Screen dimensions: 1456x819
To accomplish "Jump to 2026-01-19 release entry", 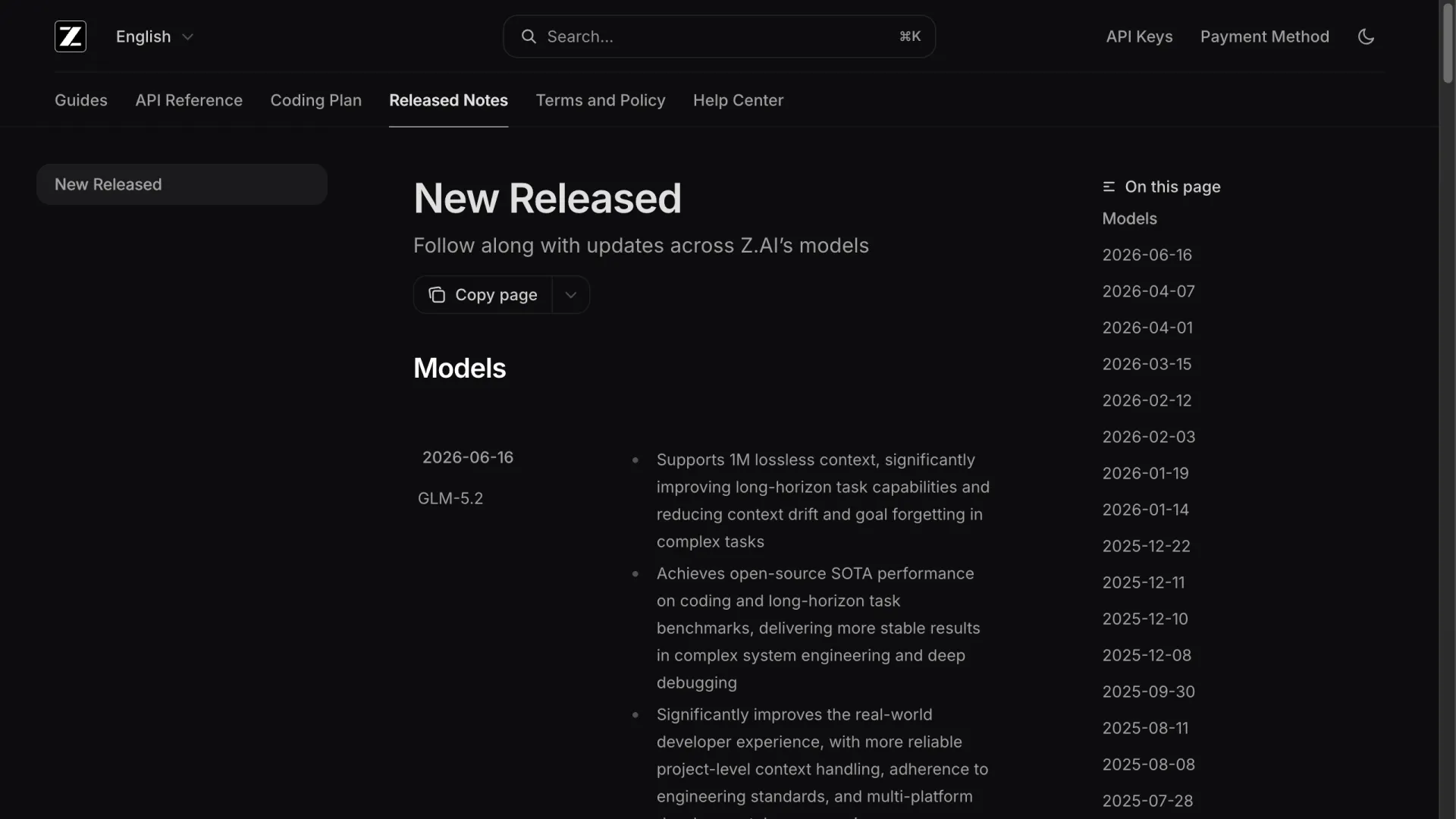I will pos(1146,473).
